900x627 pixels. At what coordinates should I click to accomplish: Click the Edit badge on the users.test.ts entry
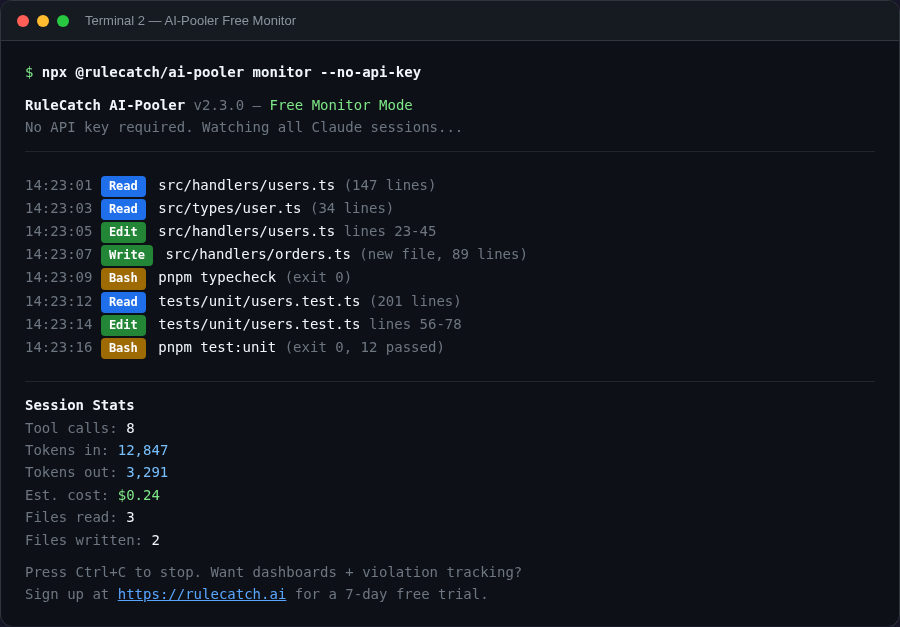pos(125,324)
